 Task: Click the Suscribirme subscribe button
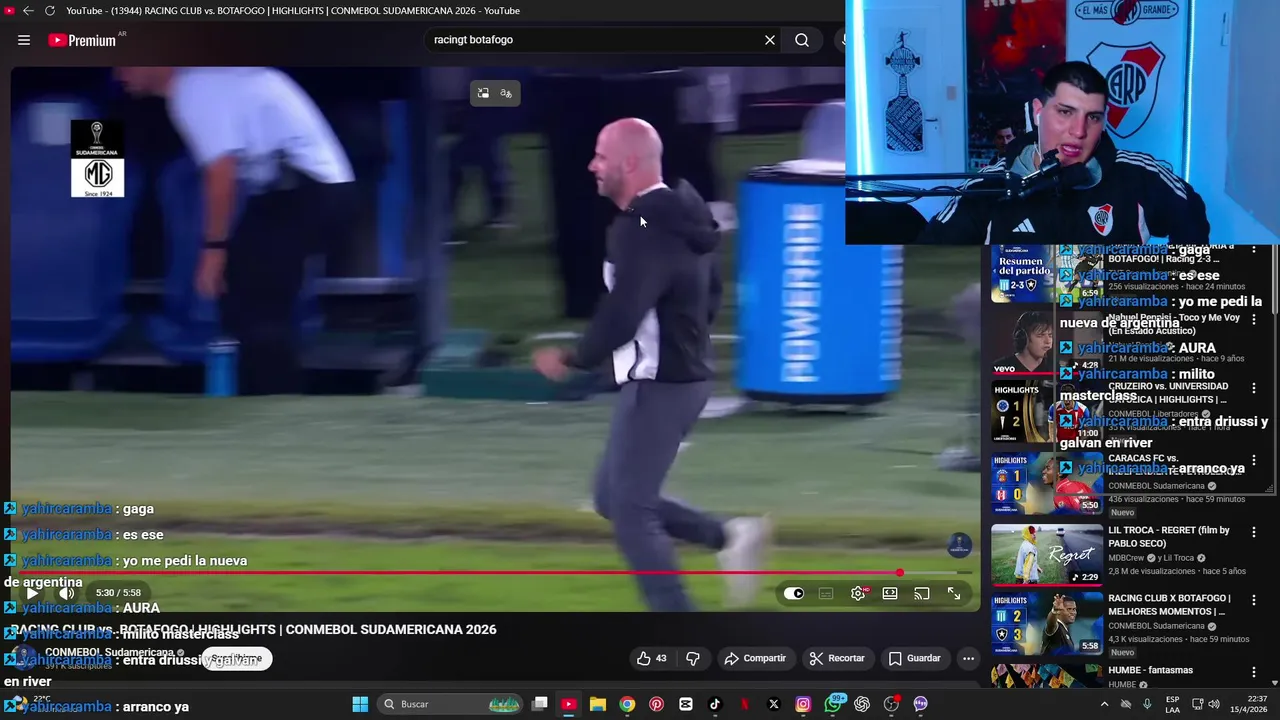coord(236,659)
